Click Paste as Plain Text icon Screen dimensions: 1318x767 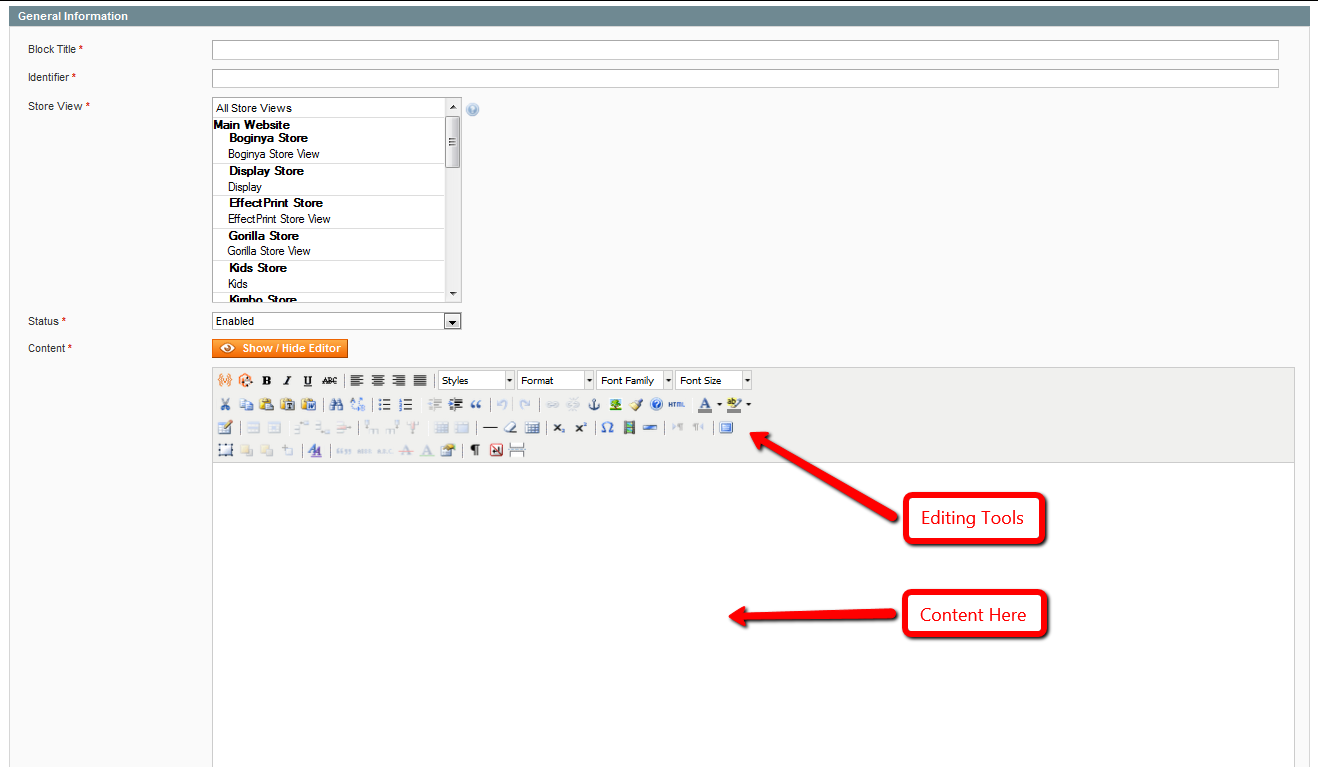[x=288, y=404]
